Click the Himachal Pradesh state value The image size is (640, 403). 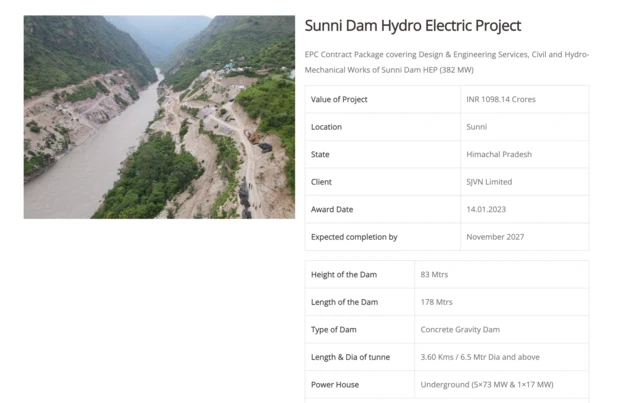[x=499, y=155]
